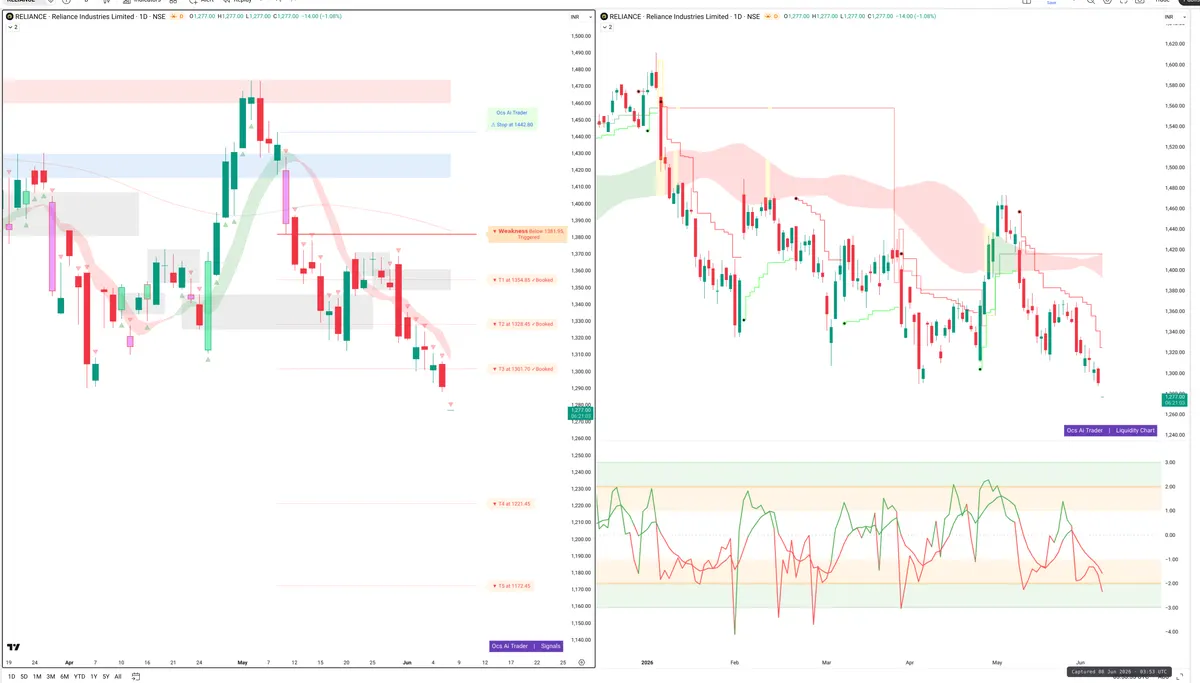Click the Indicators button in top toolbar

tap(142, 2)
